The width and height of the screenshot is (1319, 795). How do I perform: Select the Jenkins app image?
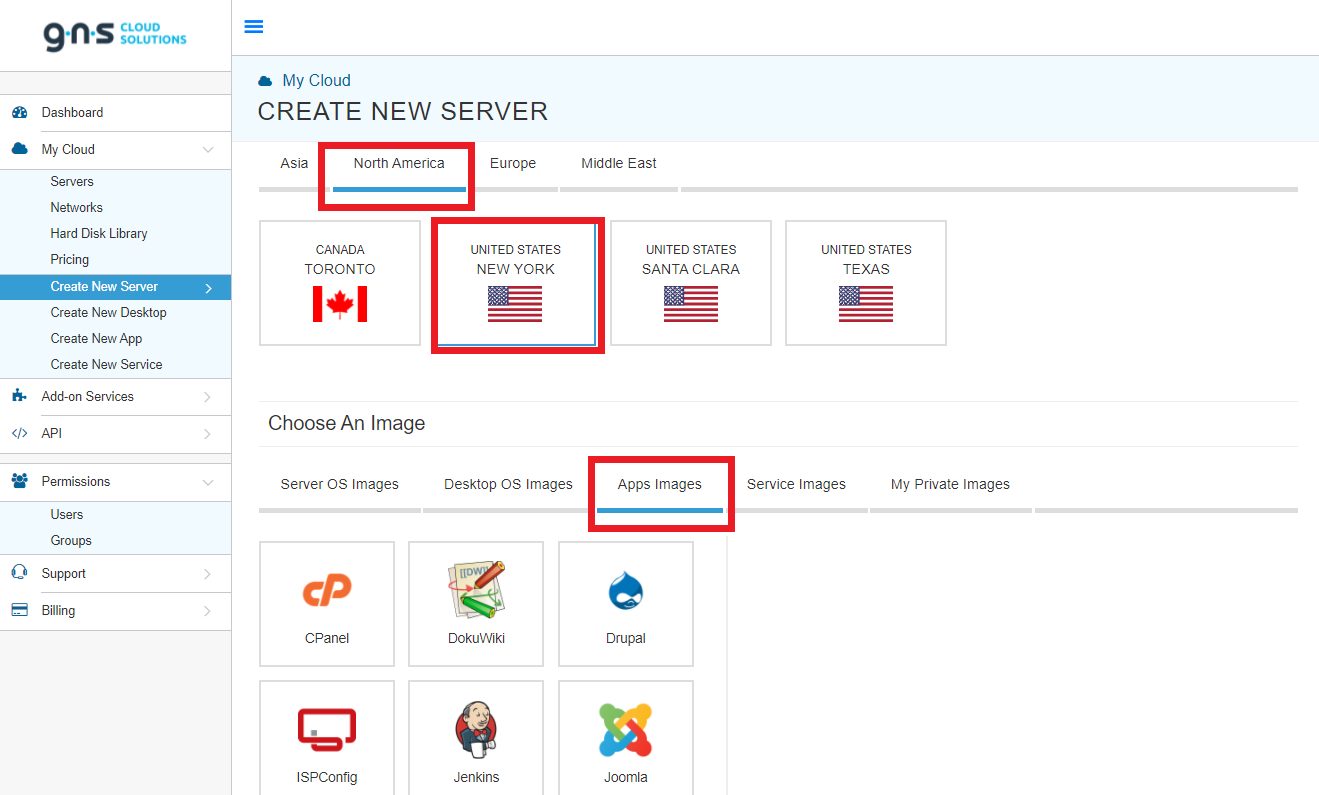coord(476,738)
